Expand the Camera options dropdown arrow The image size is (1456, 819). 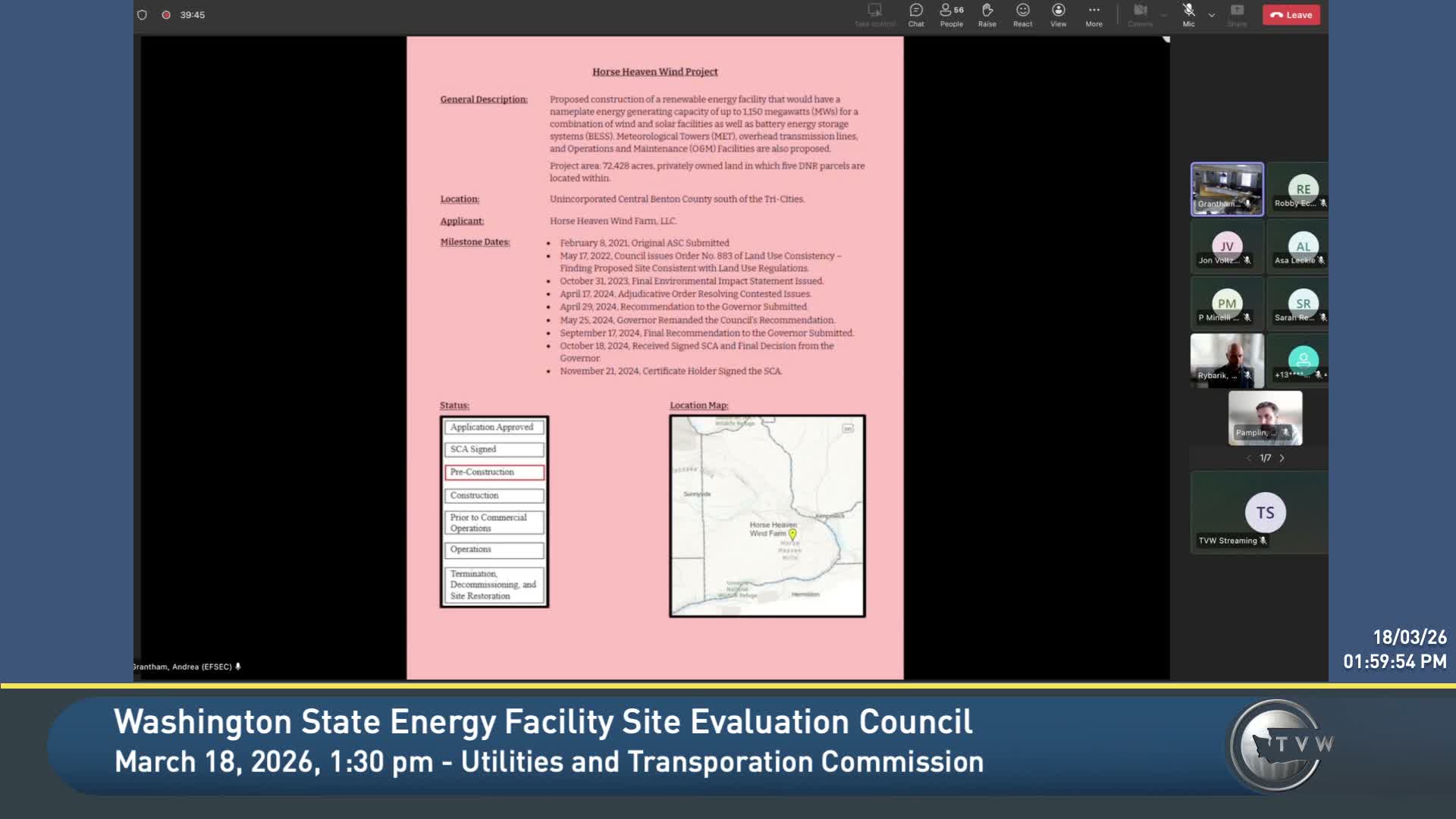point(1163,15)
